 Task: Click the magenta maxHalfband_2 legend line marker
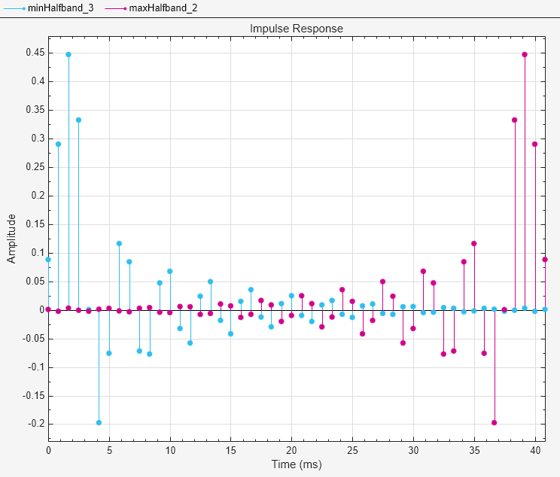pos(115,8)
